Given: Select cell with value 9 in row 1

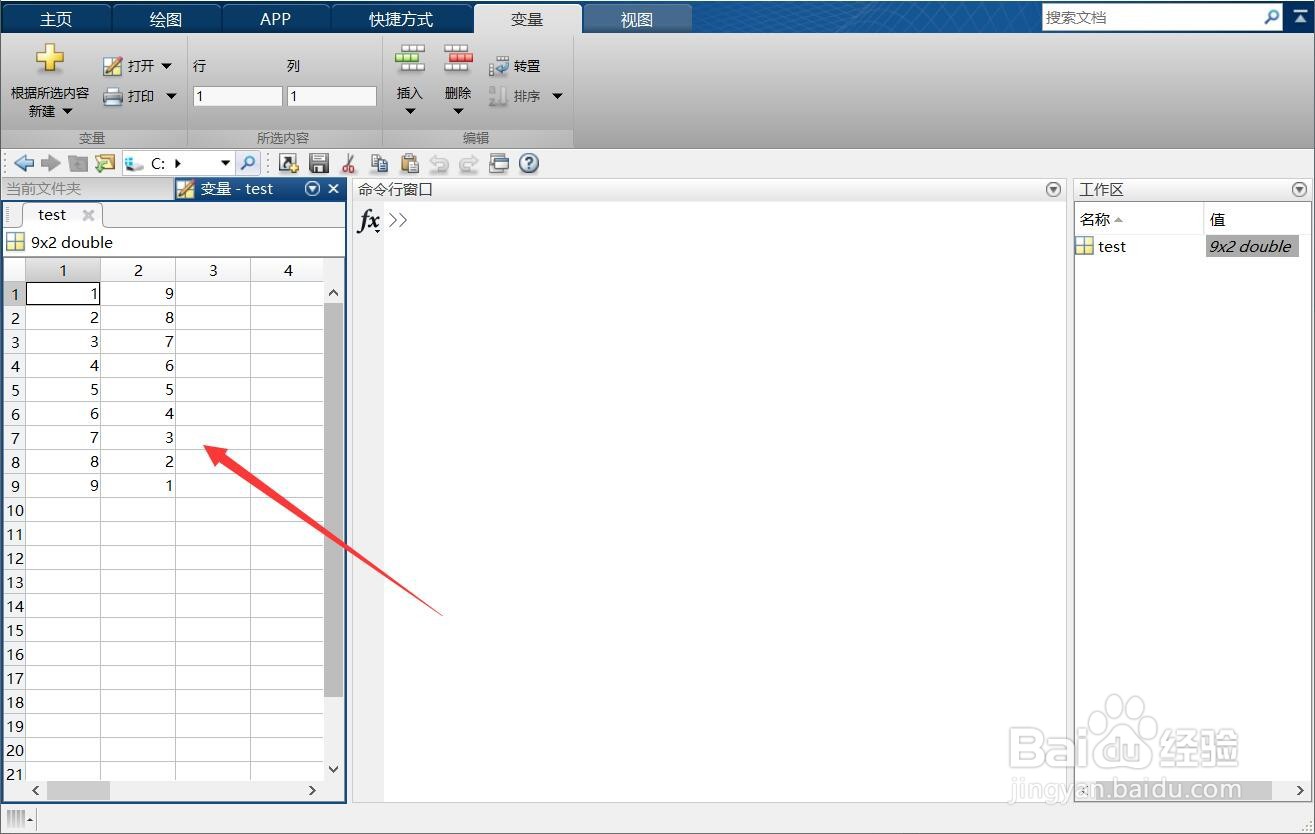Looking at the screenshot, I should [138, 293].
